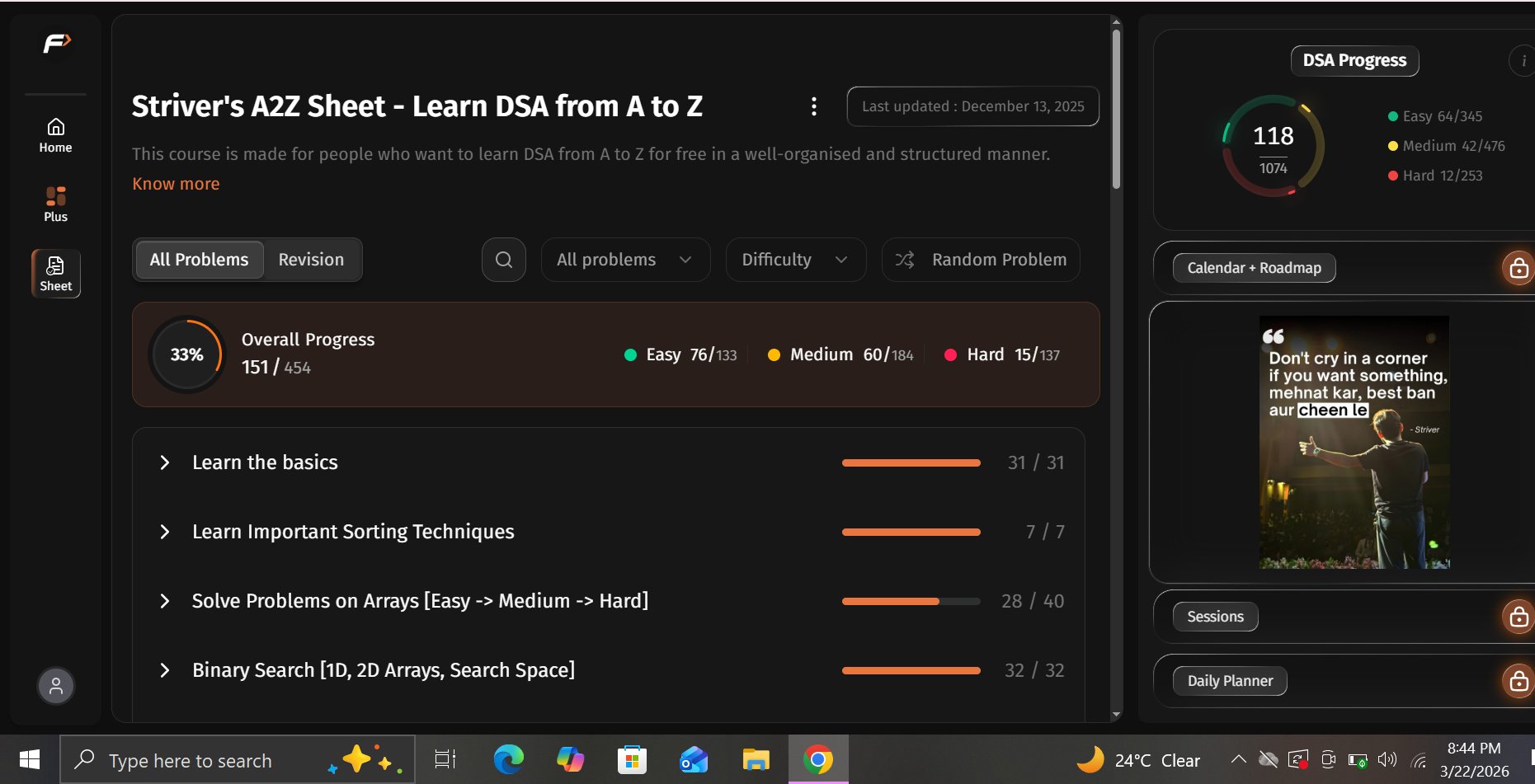1535x784 pixels.
Task: Click the lock icon on the Sessions card
Action: (x=1519, y=617)
